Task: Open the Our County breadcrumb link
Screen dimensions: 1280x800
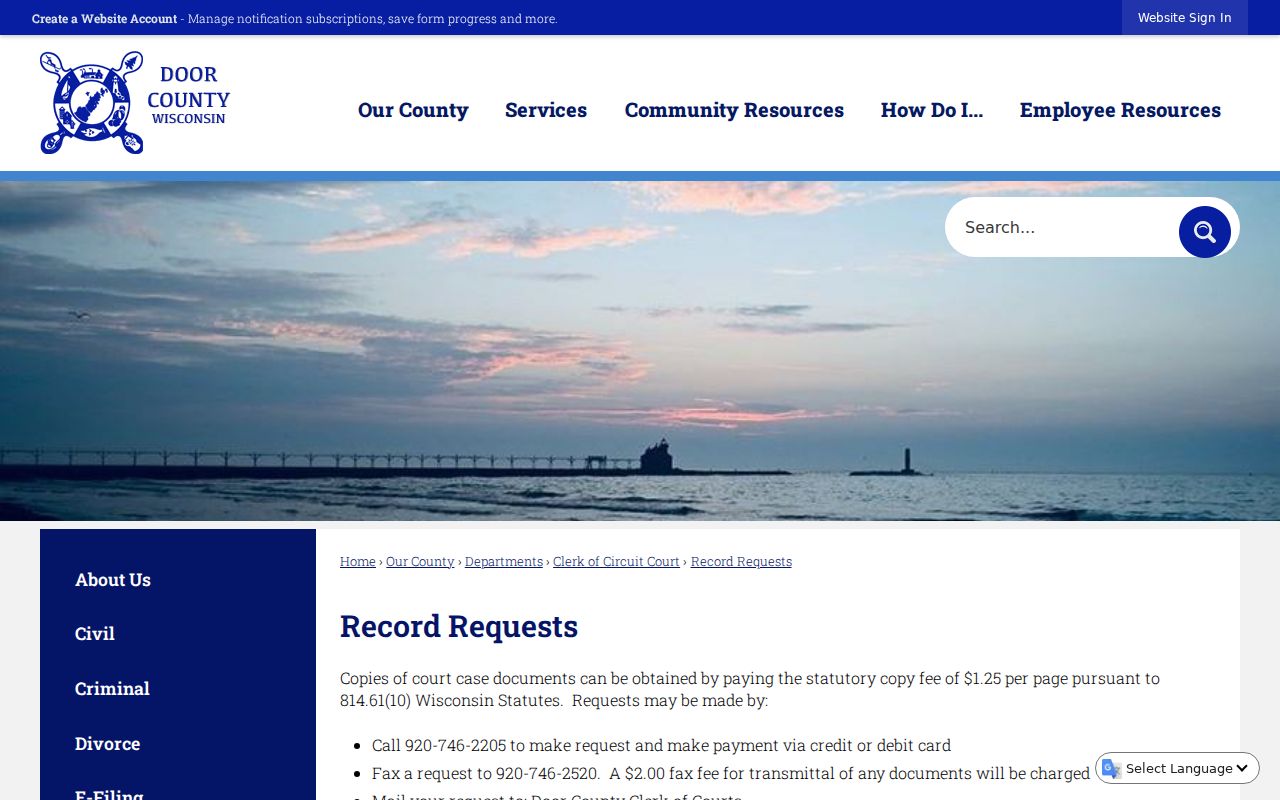Action: point(420,562)
